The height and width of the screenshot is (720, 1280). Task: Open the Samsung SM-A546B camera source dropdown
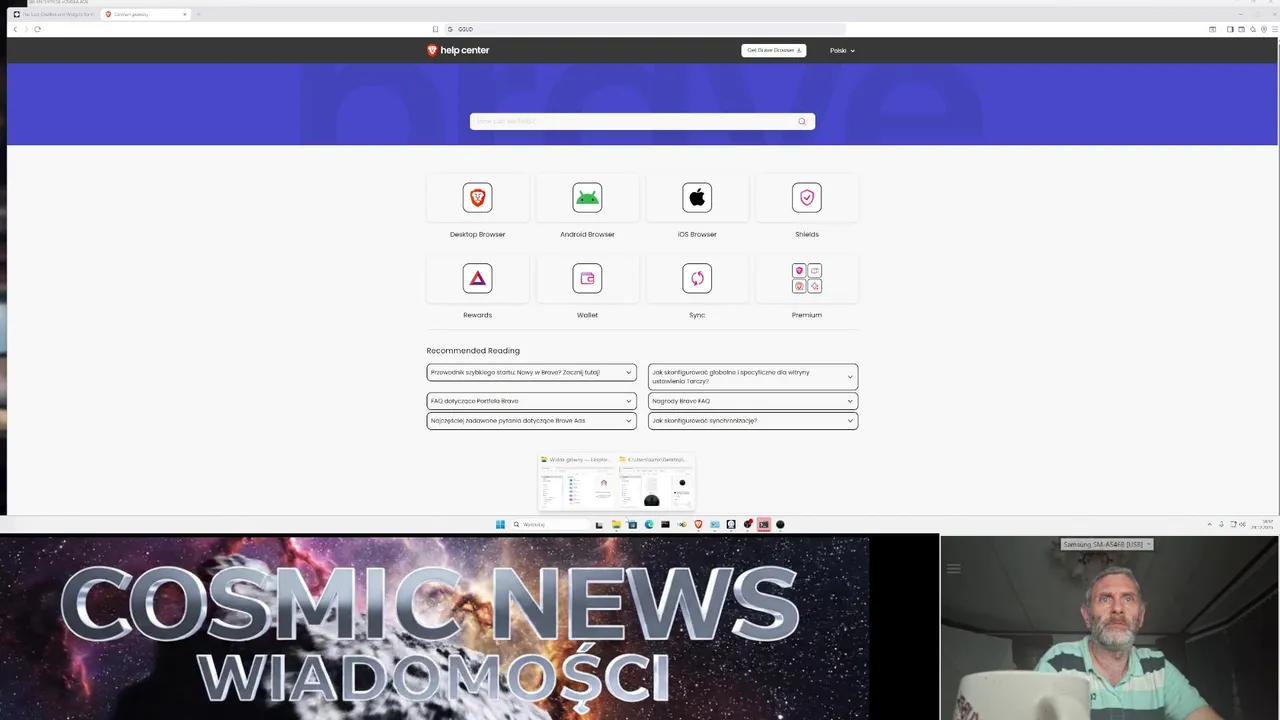click(x=1107, y=544)
